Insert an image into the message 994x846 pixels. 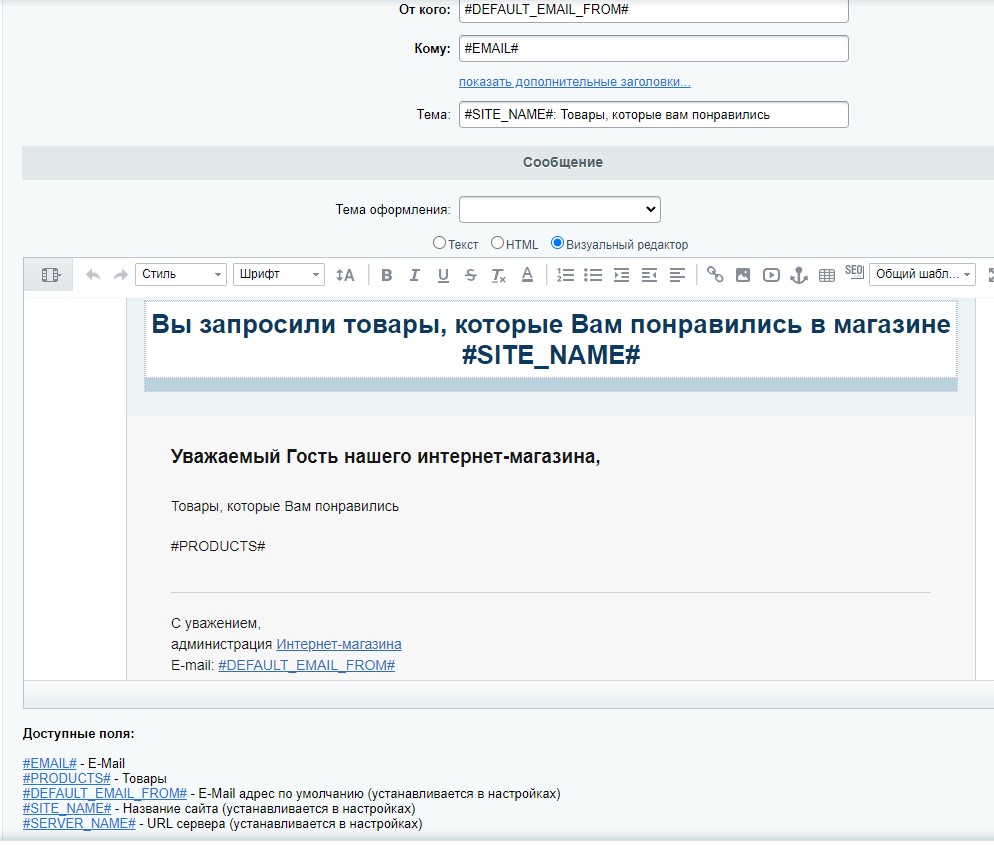pyautogui.click(x=743, y=275)
